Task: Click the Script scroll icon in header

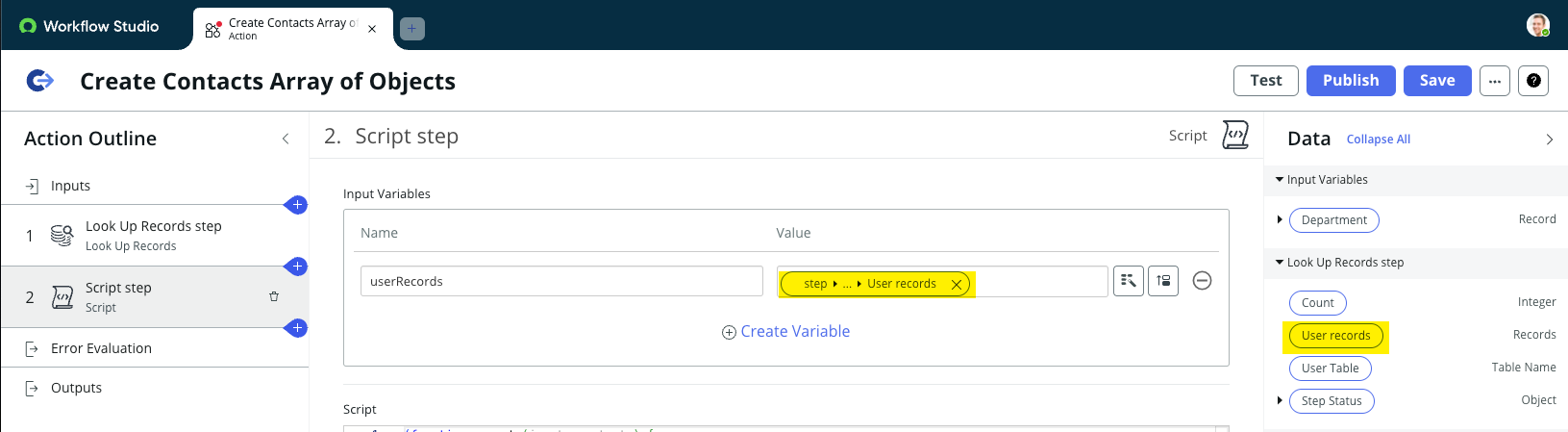Action: pyautogui.click(x=1235, y=136)
